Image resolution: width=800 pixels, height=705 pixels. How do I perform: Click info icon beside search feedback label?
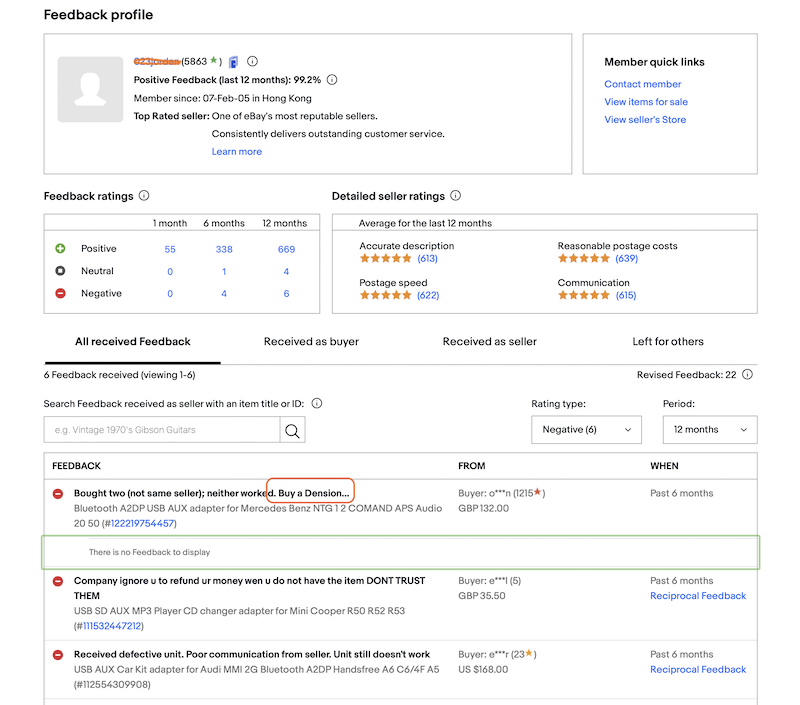click(x=316, y=404)
